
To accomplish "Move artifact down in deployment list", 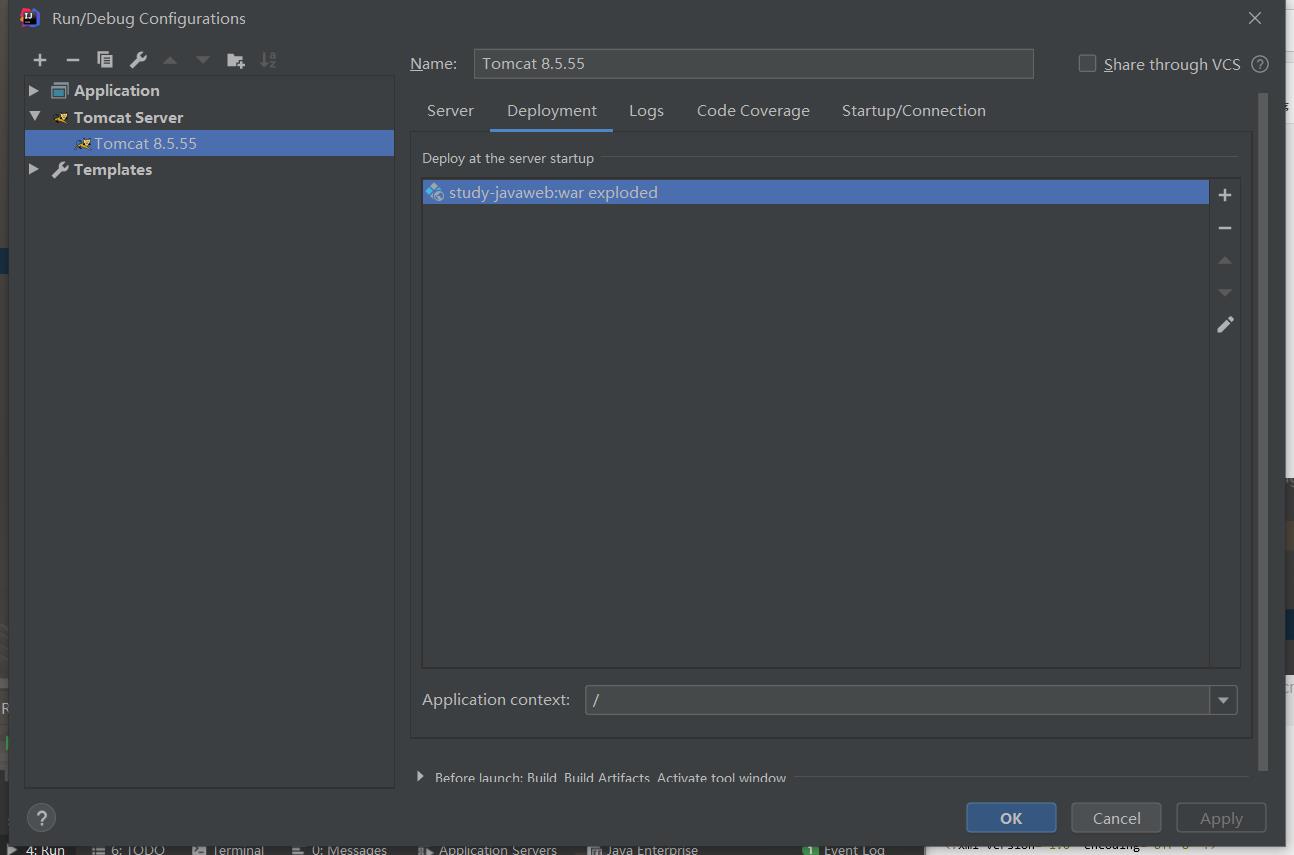I will pos(1225,292).
